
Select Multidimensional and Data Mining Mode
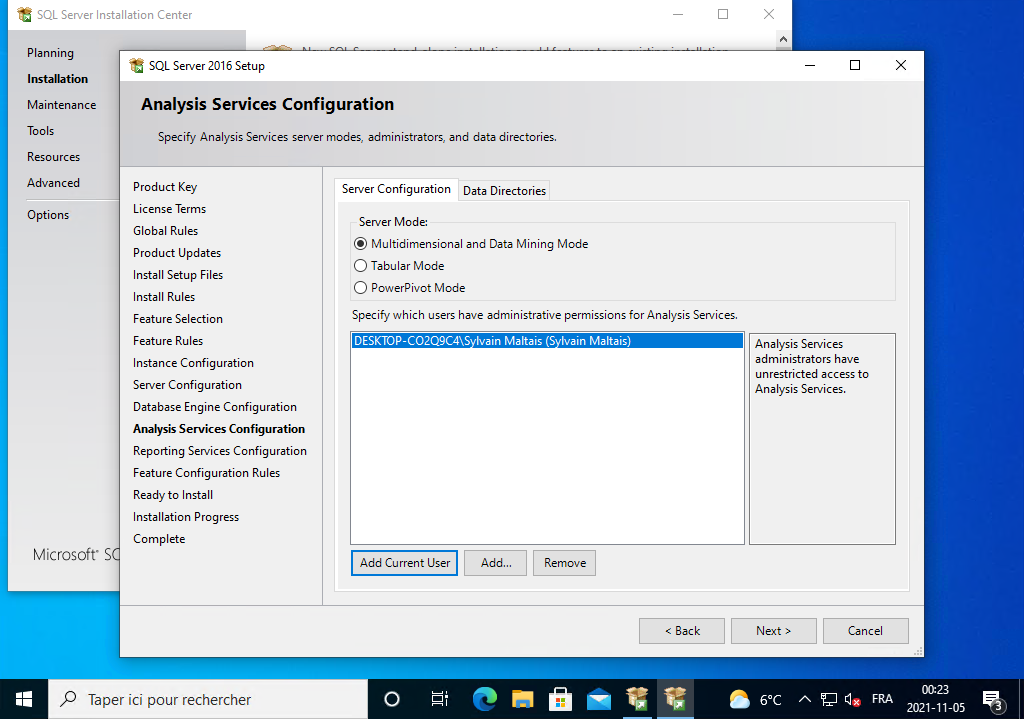point(361,244)
